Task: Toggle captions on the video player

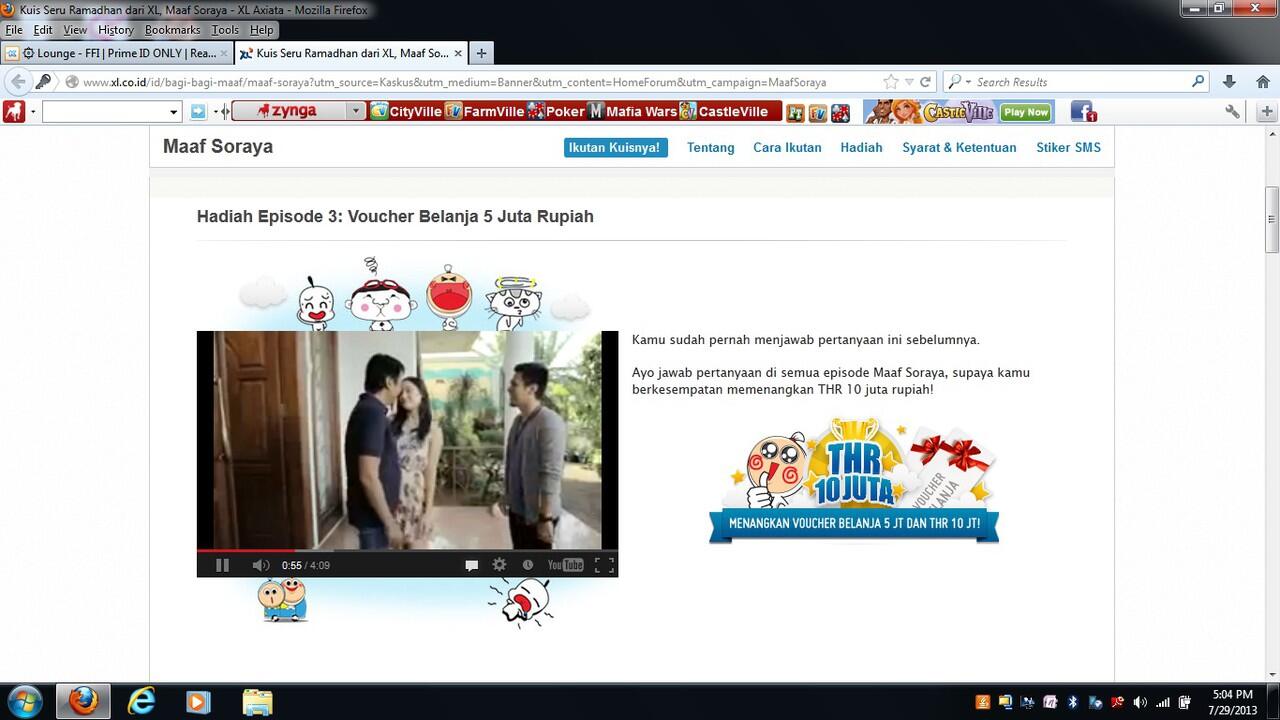Action: pos(472,564)
